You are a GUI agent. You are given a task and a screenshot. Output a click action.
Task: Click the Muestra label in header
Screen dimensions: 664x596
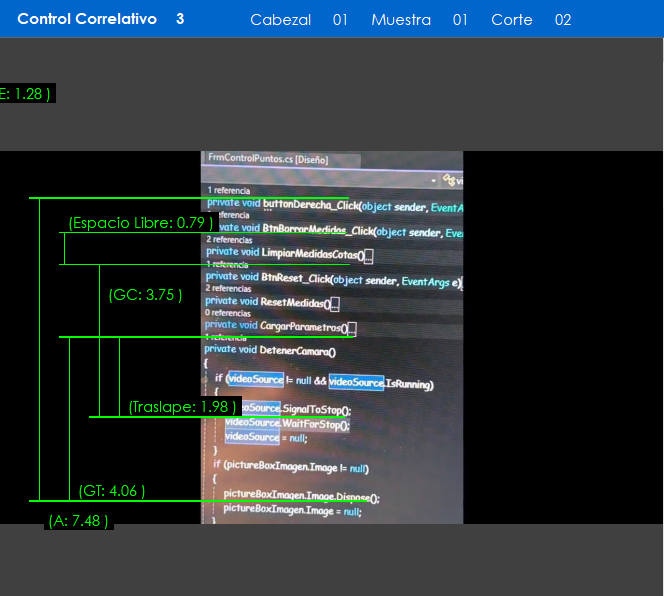[401, 20]
